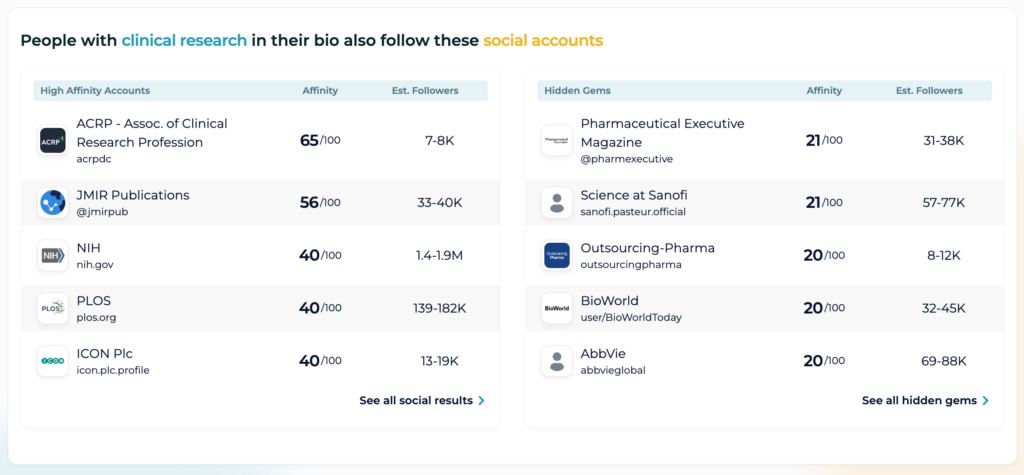Click the PLOS logo icon

click(x=53, y=308)
